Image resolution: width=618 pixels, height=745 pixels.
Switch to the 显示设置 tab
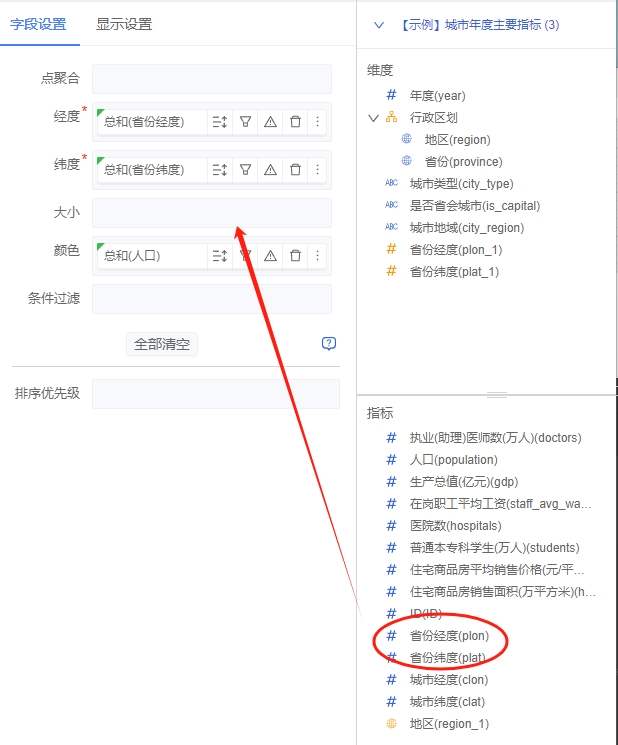tap(124, 24)
